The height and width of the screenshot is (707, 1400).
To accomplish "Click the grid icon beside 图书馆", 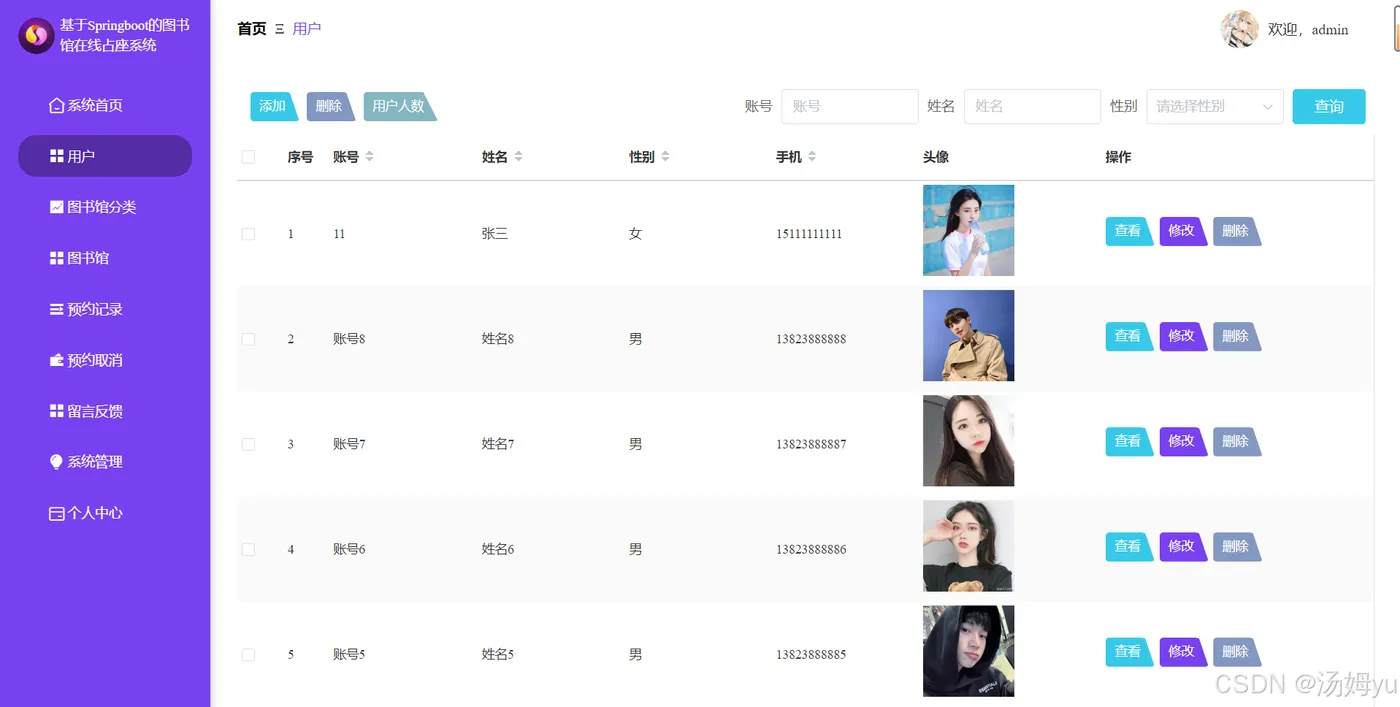I will [x=57, y=258].
